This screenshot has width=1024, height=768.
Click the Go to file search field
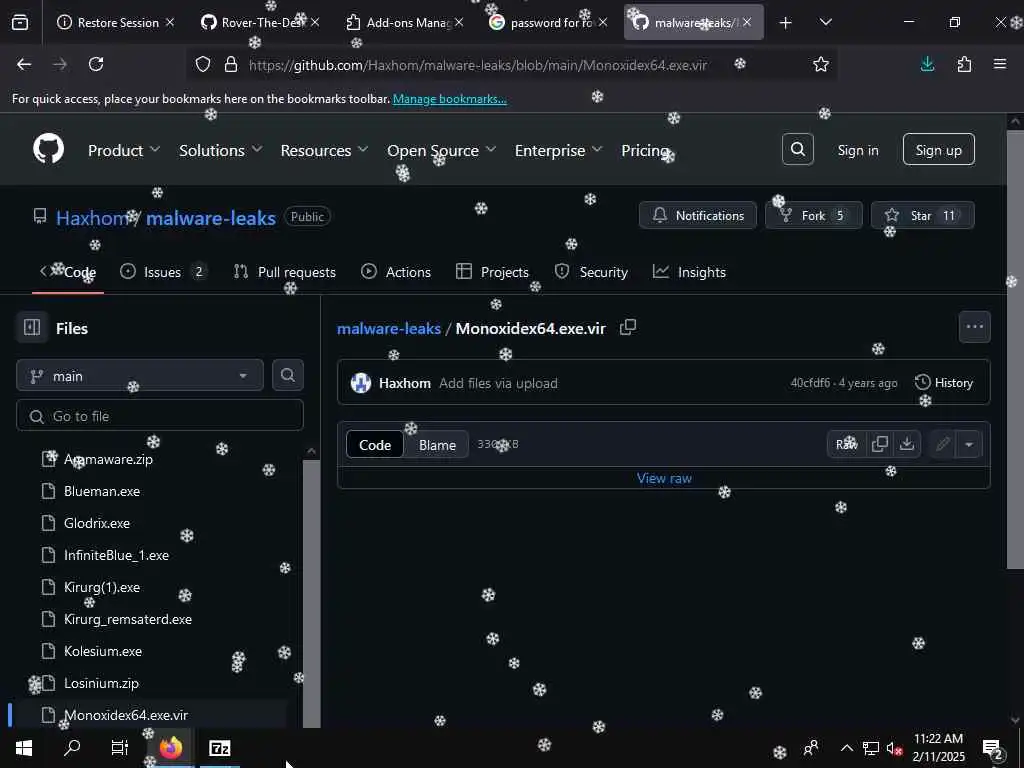click(160, 416)
